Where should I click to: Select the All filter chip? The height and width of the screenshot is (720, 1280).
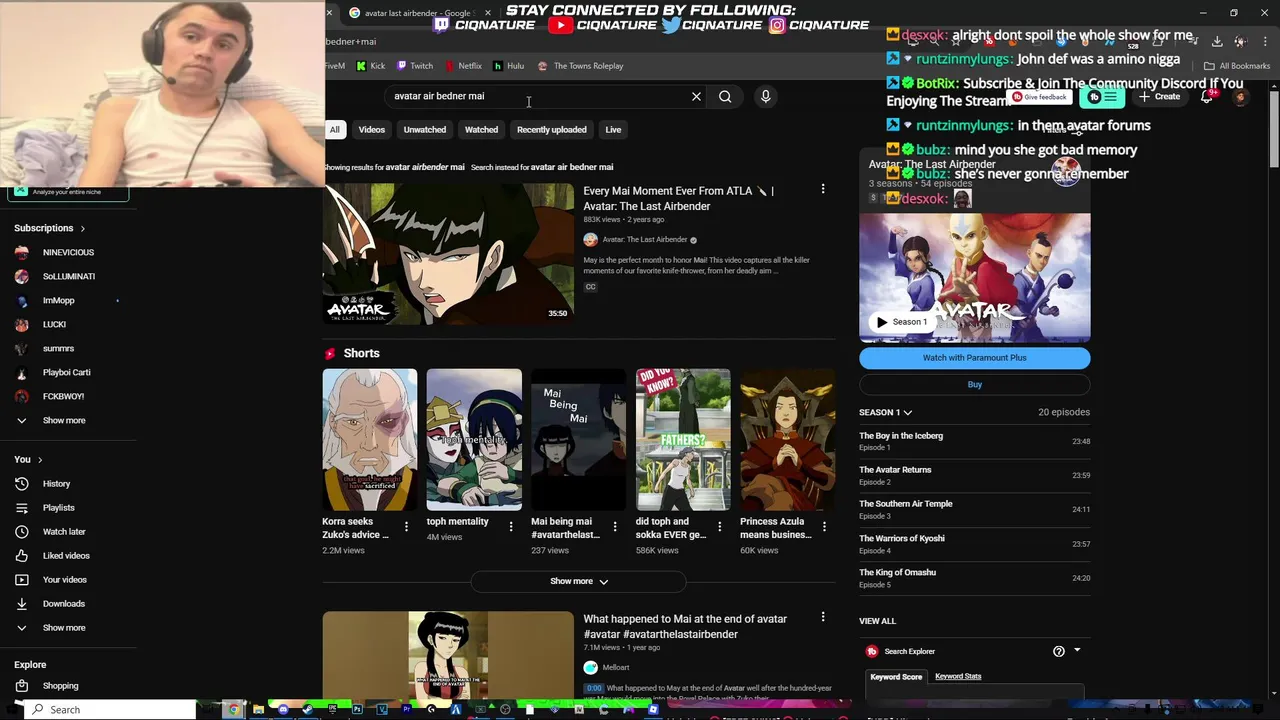click(335, 130)
